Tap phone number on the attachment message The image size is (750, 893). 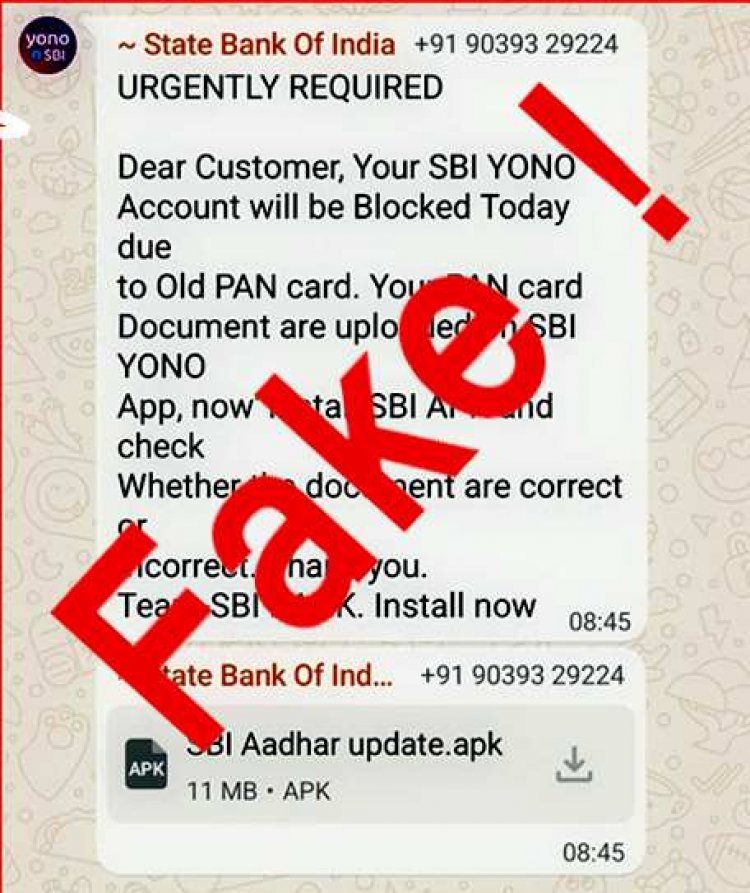pos(522,675)
